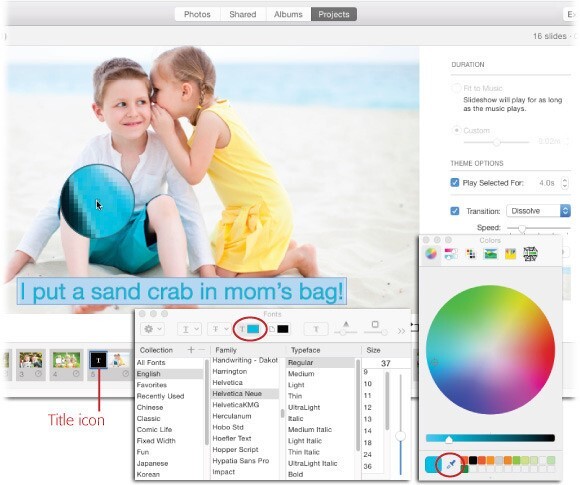580x485 pixels.
Task: Switch to the Projects tab
Action: pyautogui.click(x=334, y=14)
